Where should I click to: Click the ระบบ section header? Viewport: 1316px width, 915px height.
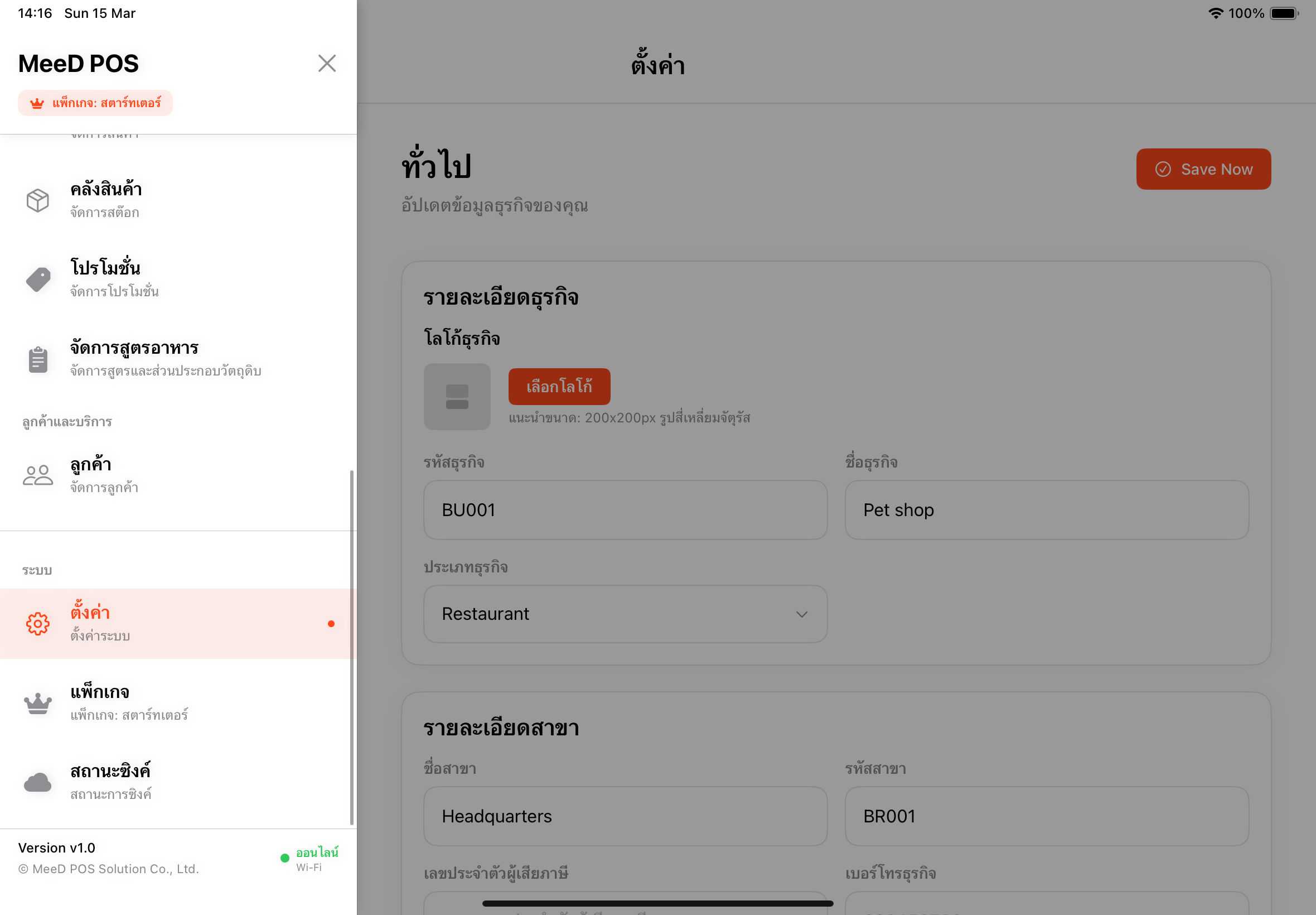pos(37,570)
